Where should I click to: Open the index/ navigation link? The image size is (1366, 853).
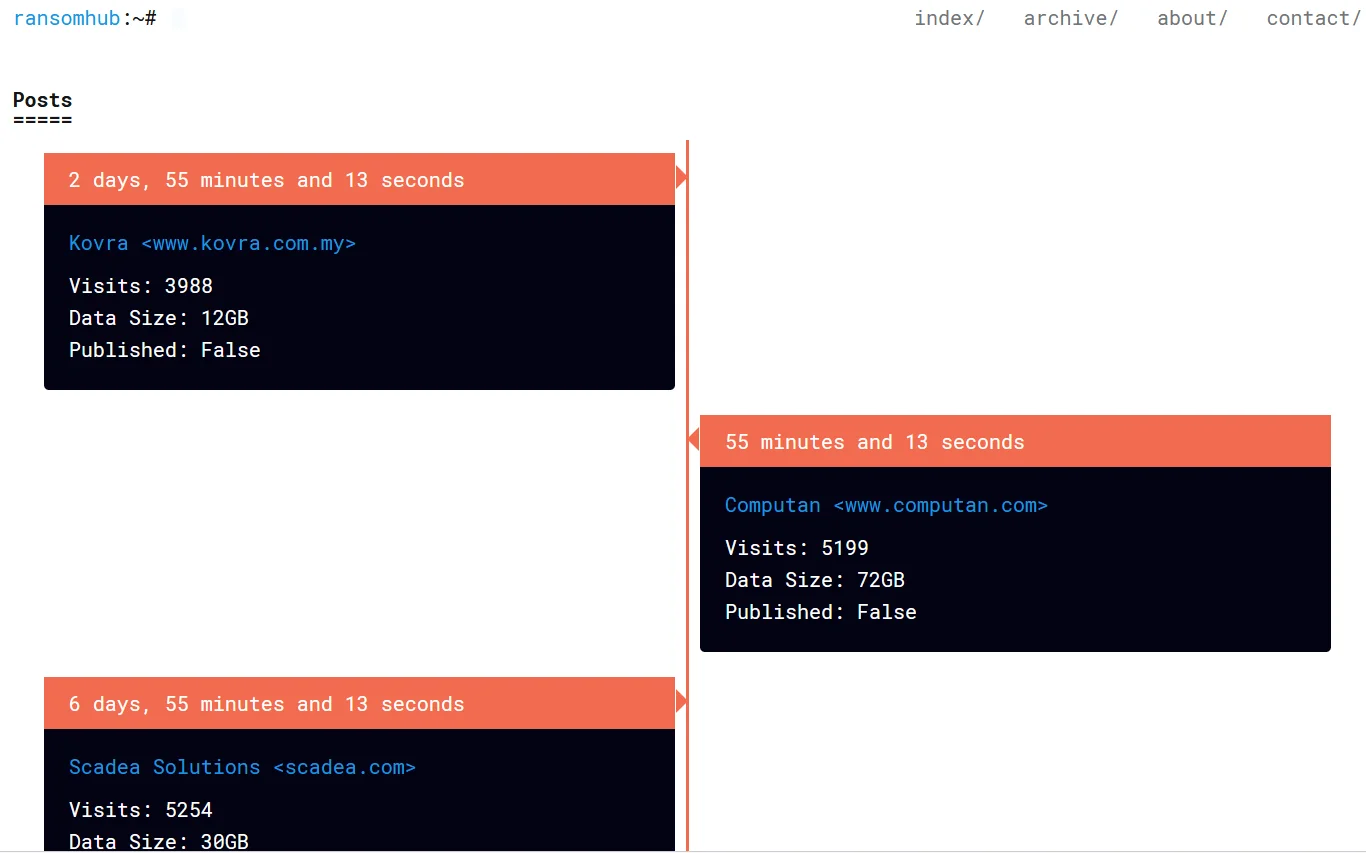[949, 18]
